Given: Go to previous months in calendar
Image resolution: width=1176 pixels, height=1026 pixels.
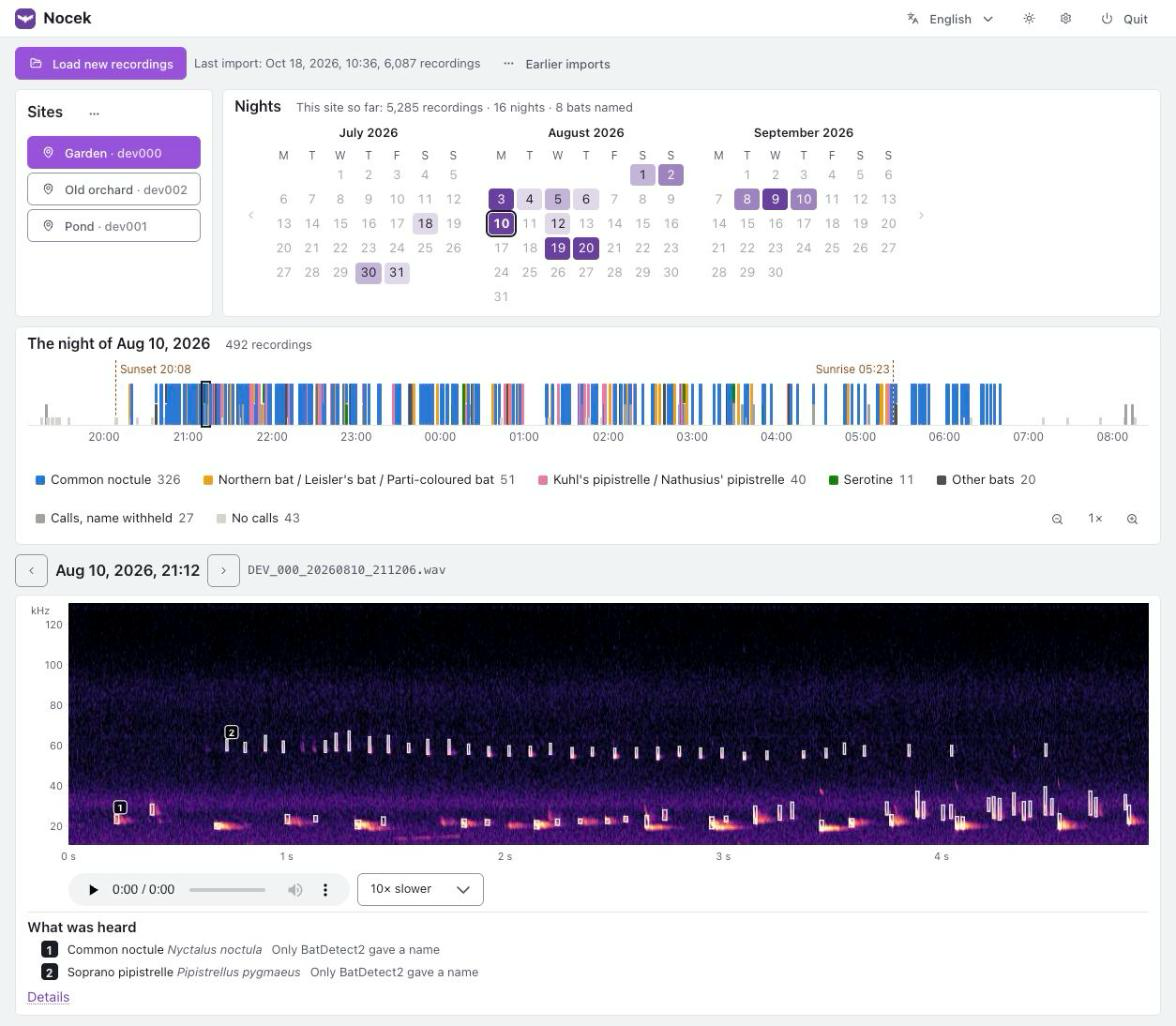Looking at the screenshot, I should coord(251,215).
